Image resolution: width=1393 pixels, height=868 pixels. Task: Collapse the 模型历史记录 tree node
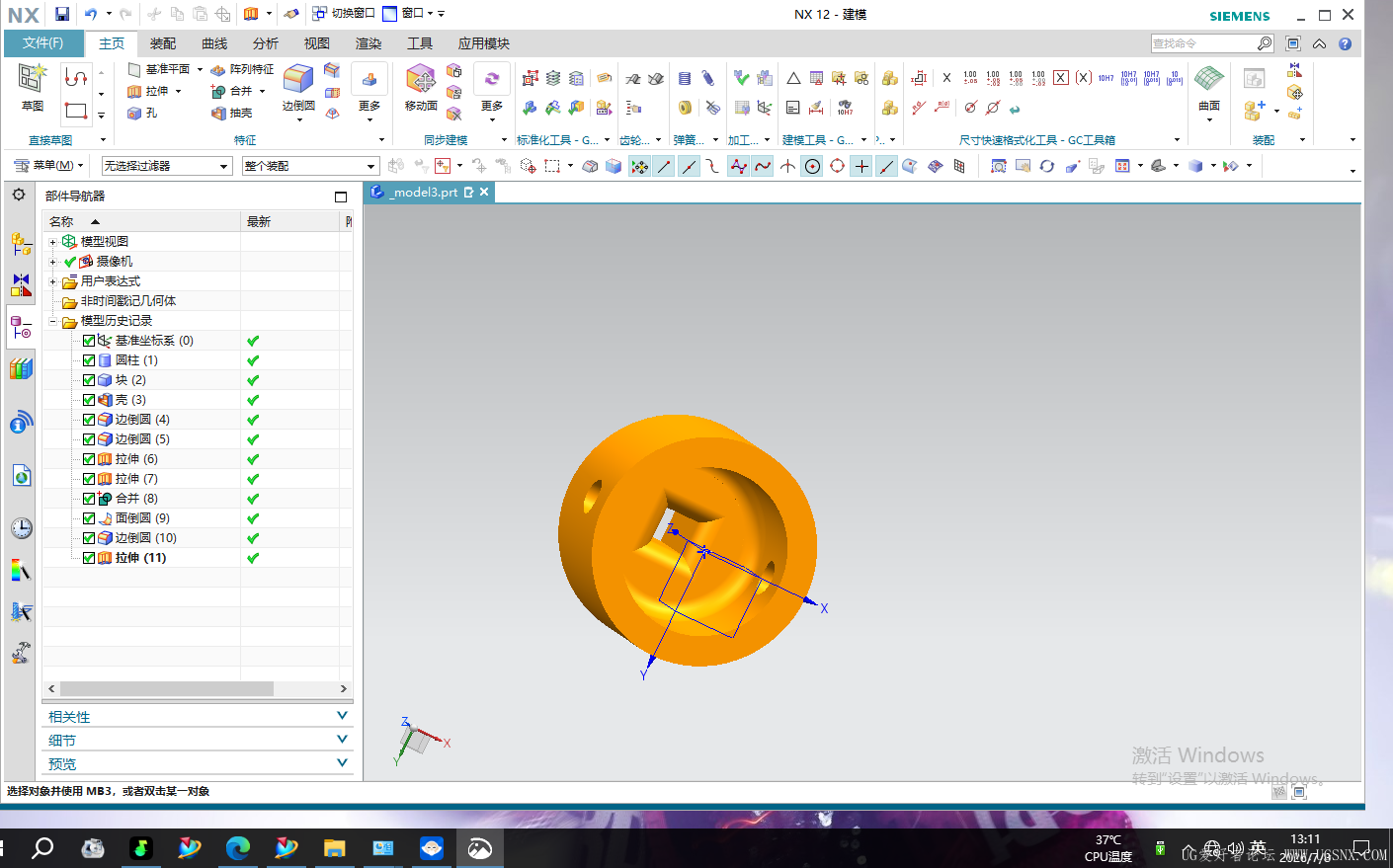(x=53, y=321)
